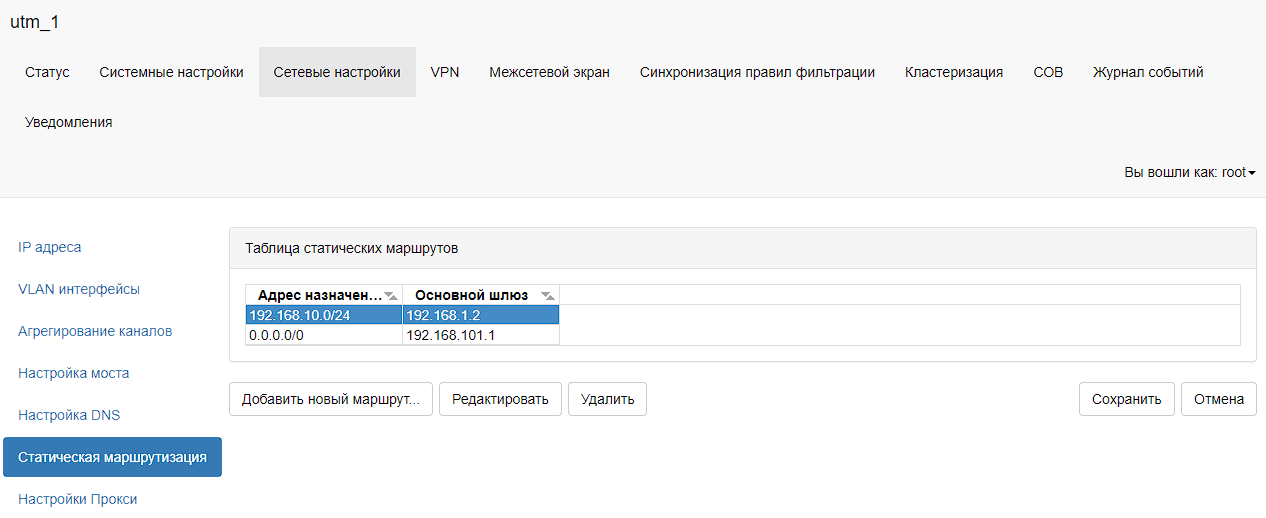This screenshot has width=1266, height=518.
Task: Open the Уведомления tab
Action: point(68,122)
